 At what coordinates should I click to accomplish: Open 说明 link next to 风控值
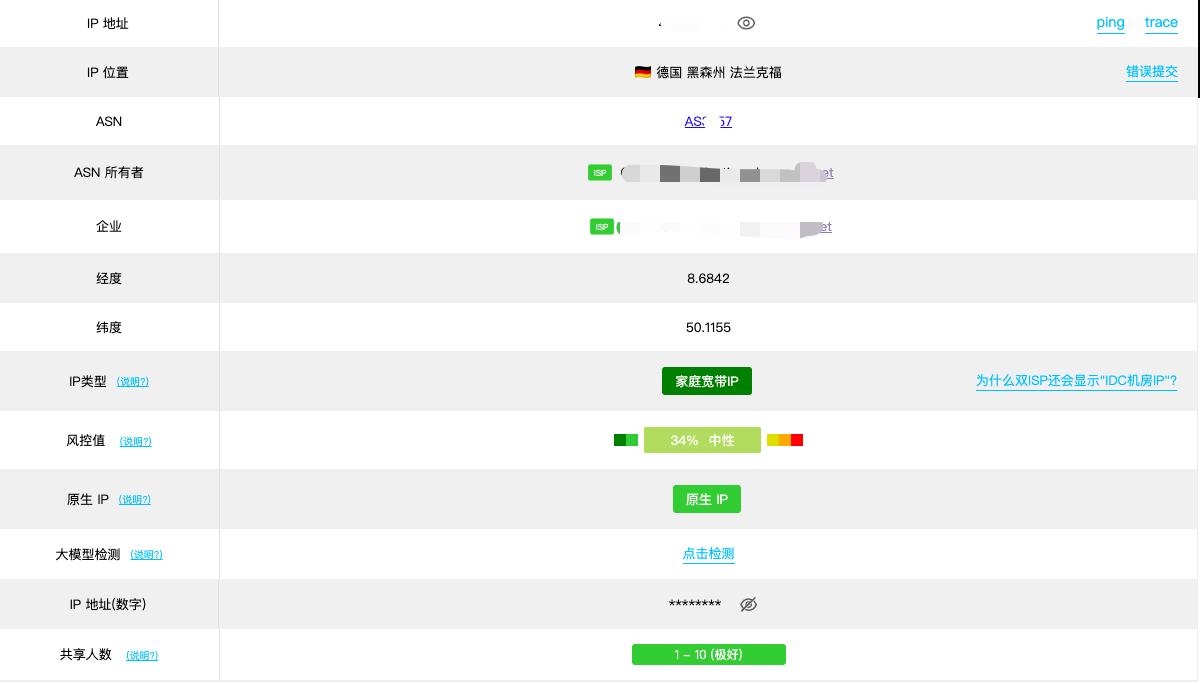coord(135,441)
